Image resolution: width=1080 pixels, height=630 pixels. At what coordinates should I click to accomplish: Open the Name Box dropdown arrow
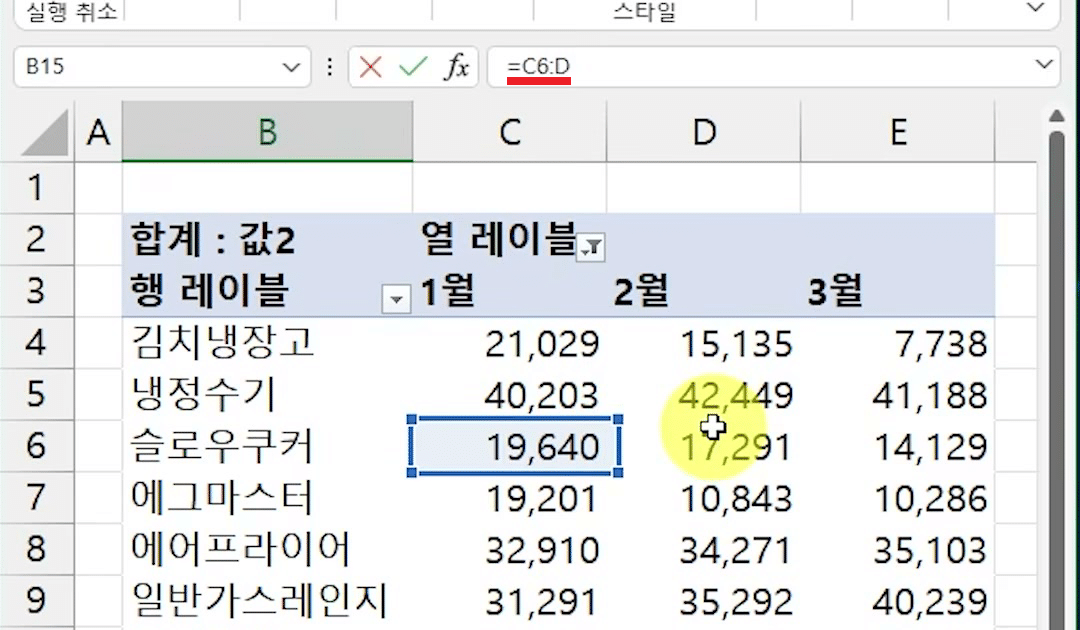[291, 67]
